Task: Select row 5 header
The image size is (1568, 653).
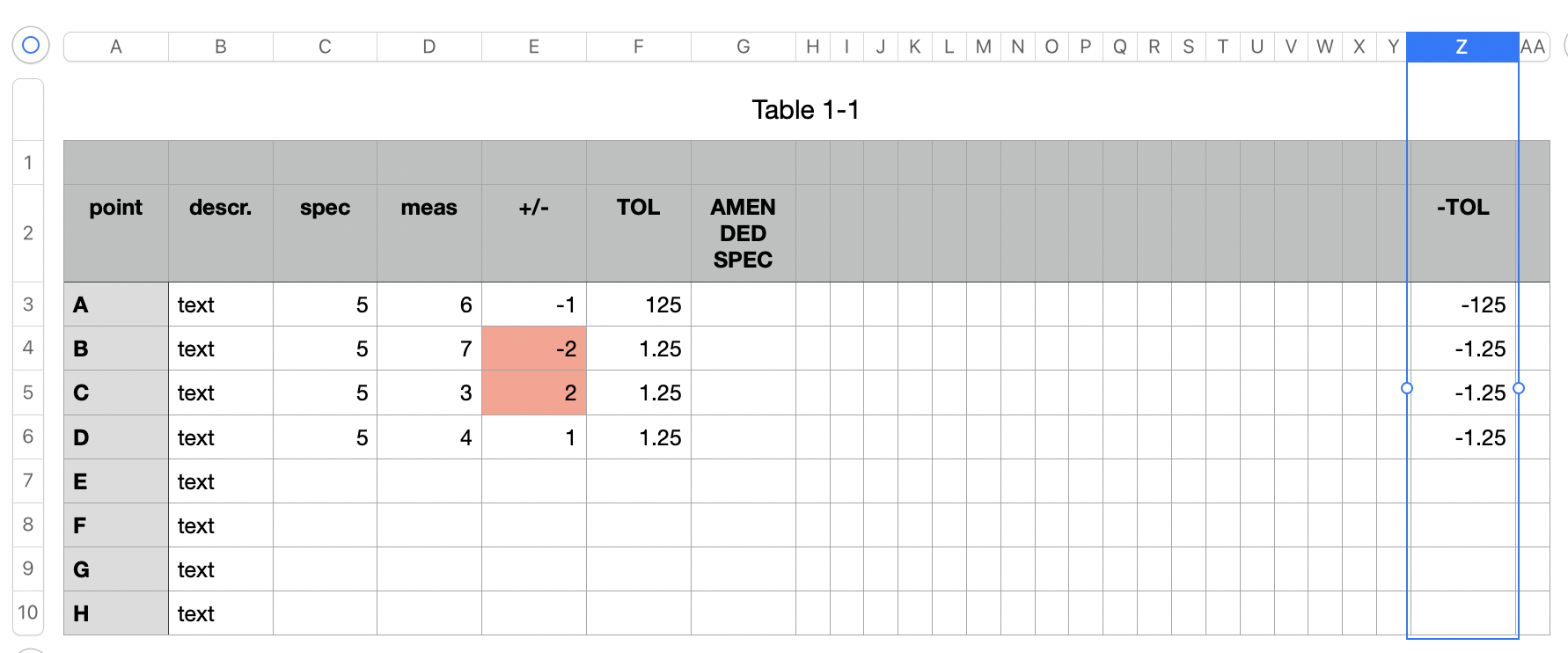Action: [x=28, y=393]
